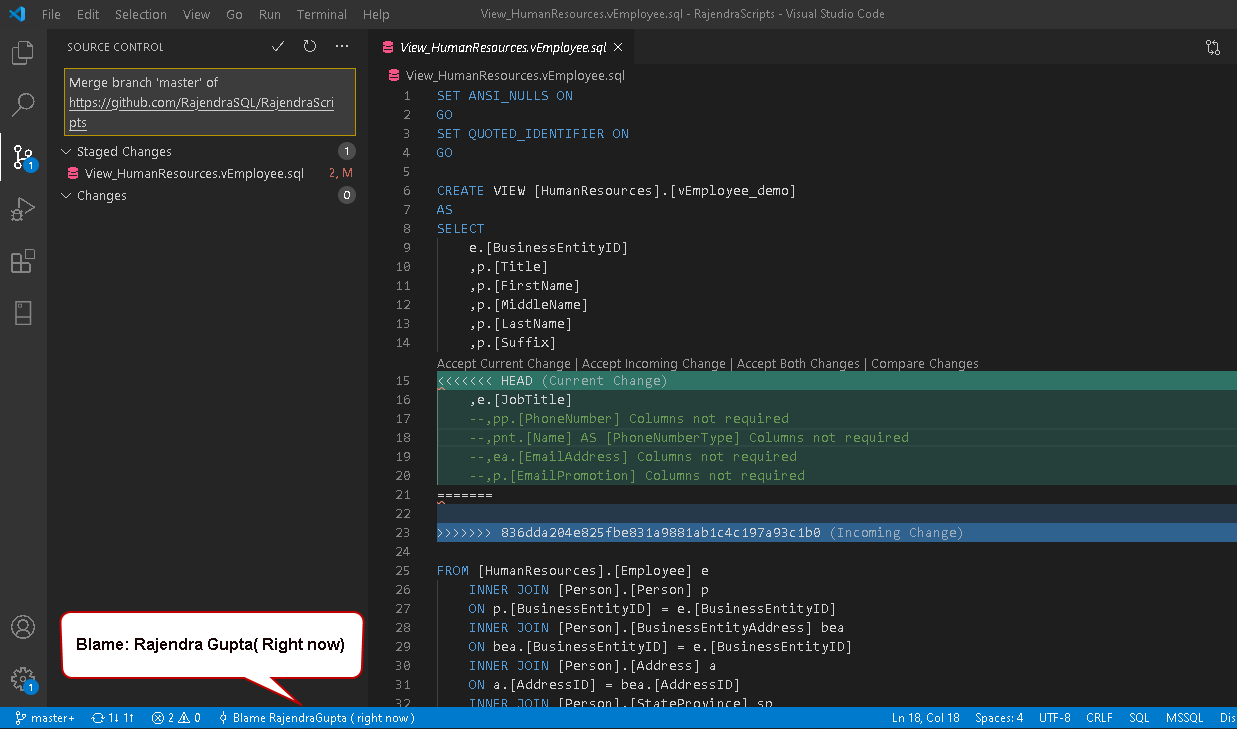Open the Explorer panel icon

pyautogui.click(x=22, y=53)
